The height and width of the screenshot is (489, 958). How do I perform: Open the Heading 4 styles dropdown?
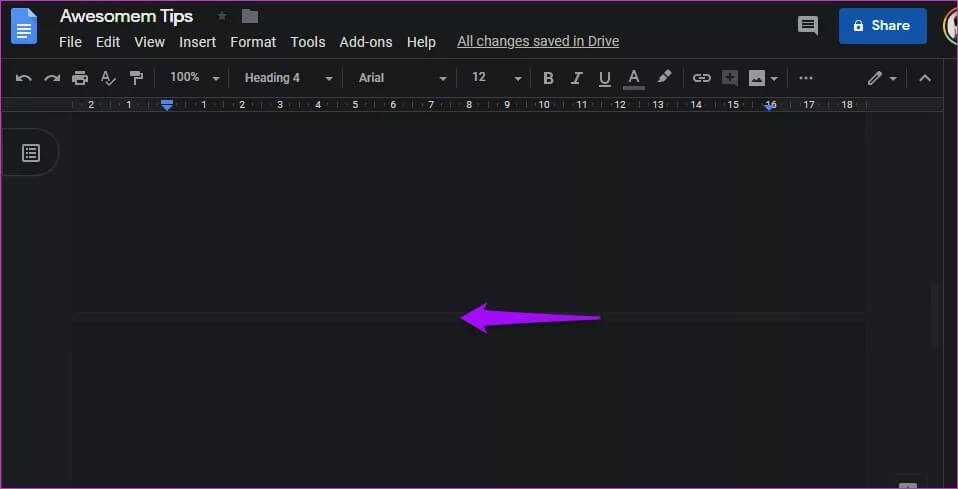pos(288,78)
